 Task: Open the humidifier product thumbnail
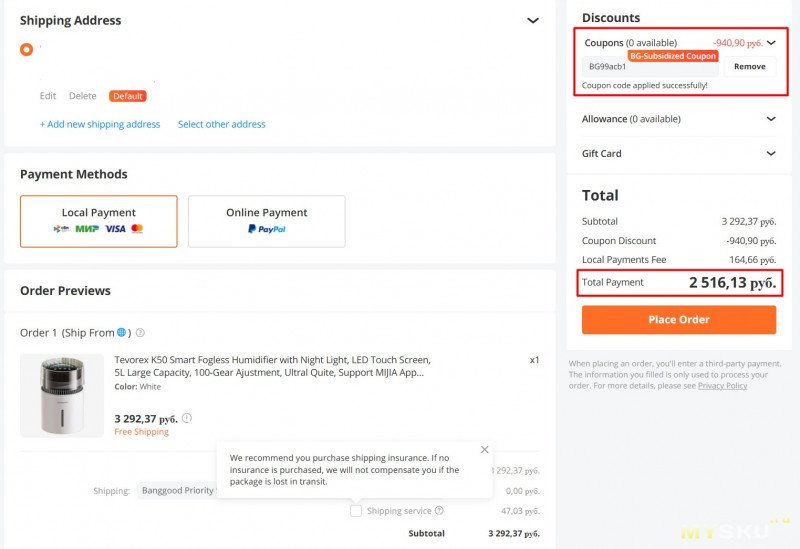click(62, 395)
